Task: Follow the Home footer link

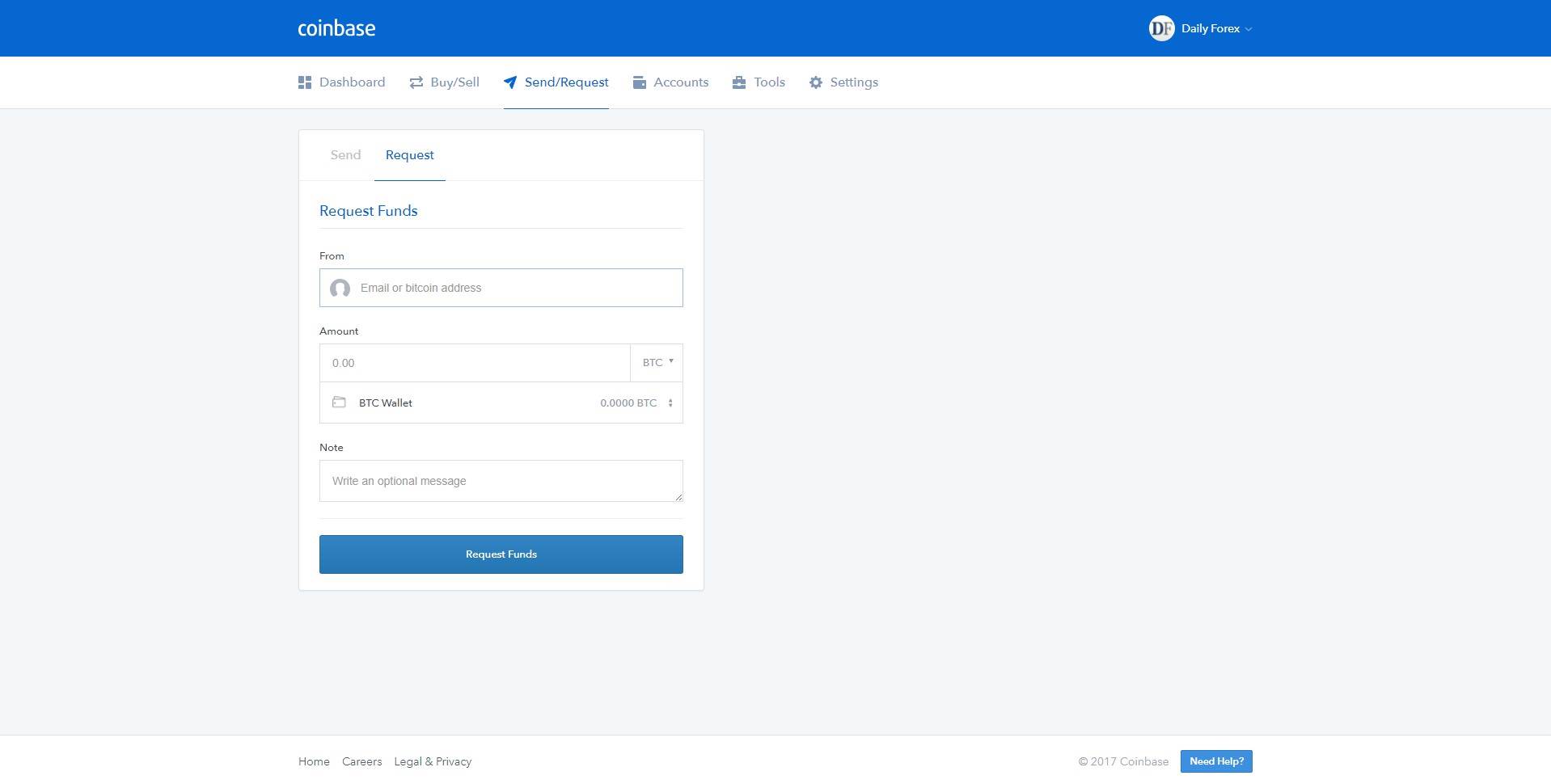Action: coord(314,761)
